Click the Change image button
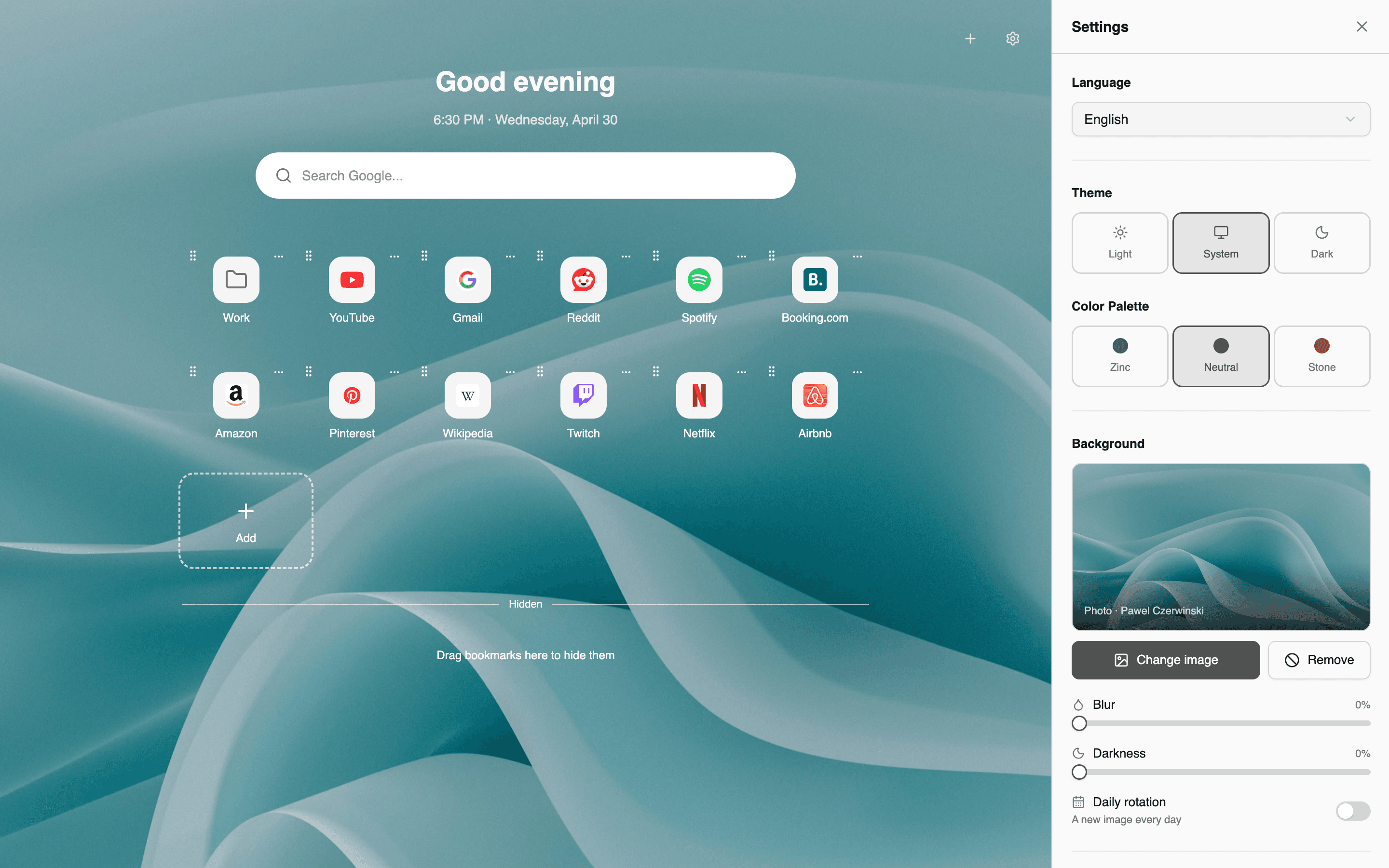1389x868 pixels. 1166,660
